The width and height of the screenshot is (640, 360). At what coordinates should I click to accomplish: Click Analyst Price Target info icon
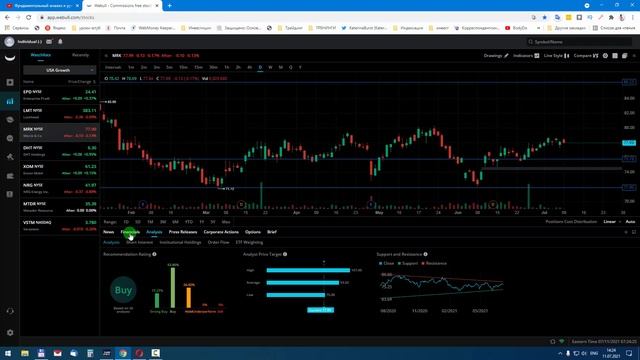click(x=285, y=254)
